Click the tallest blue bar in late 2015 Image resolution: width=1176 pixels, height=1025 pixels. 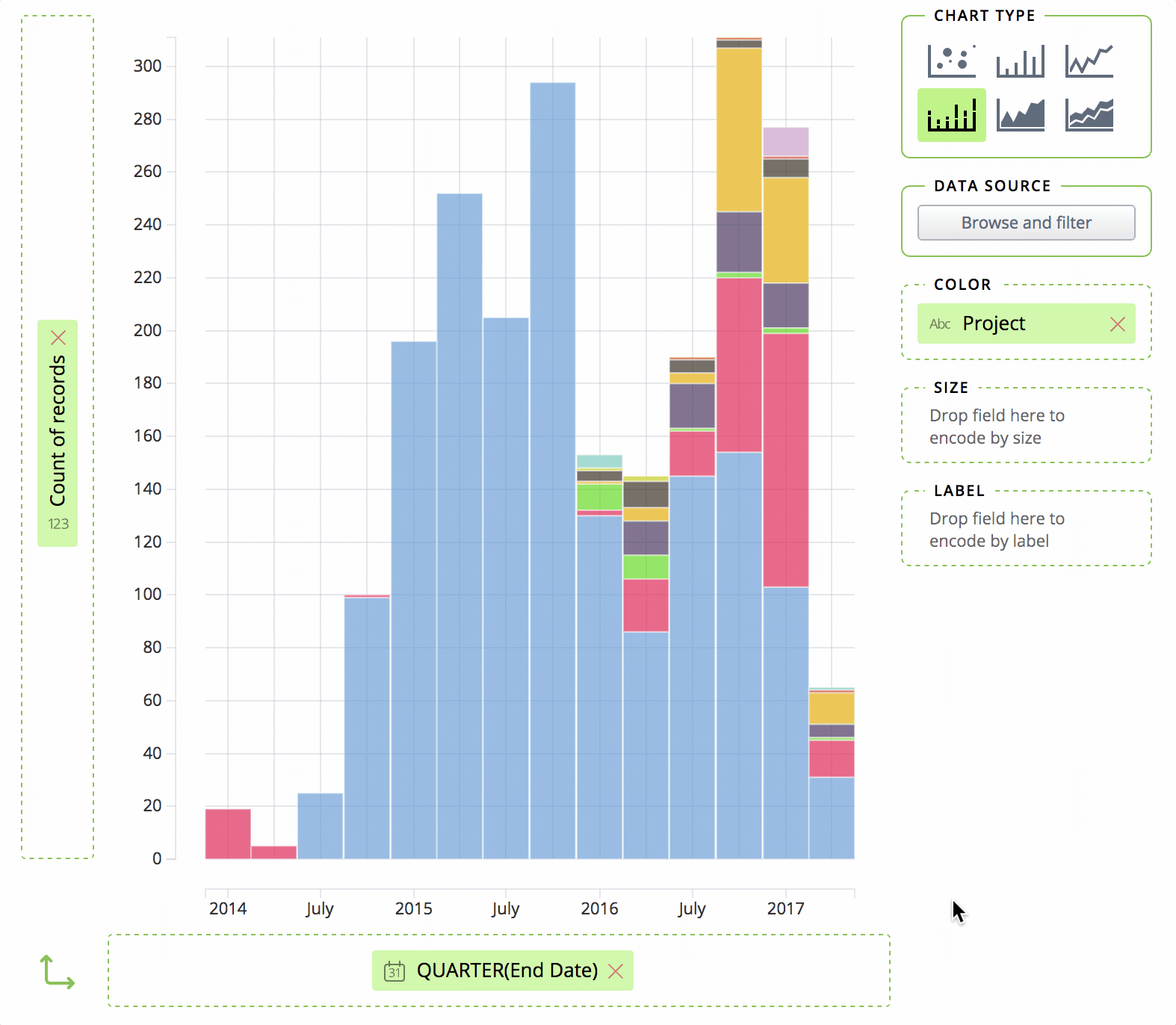click(x=553, y=471)
